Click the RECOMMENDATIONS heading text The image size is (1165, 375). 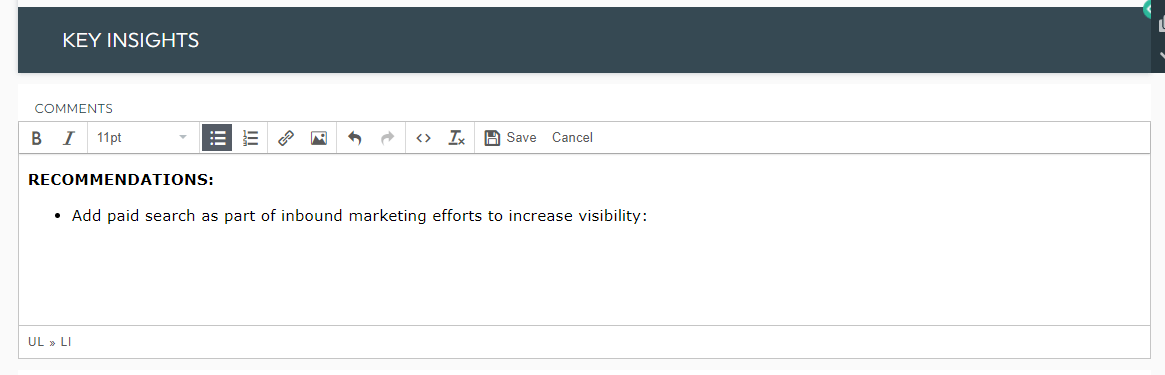(121, 180)
